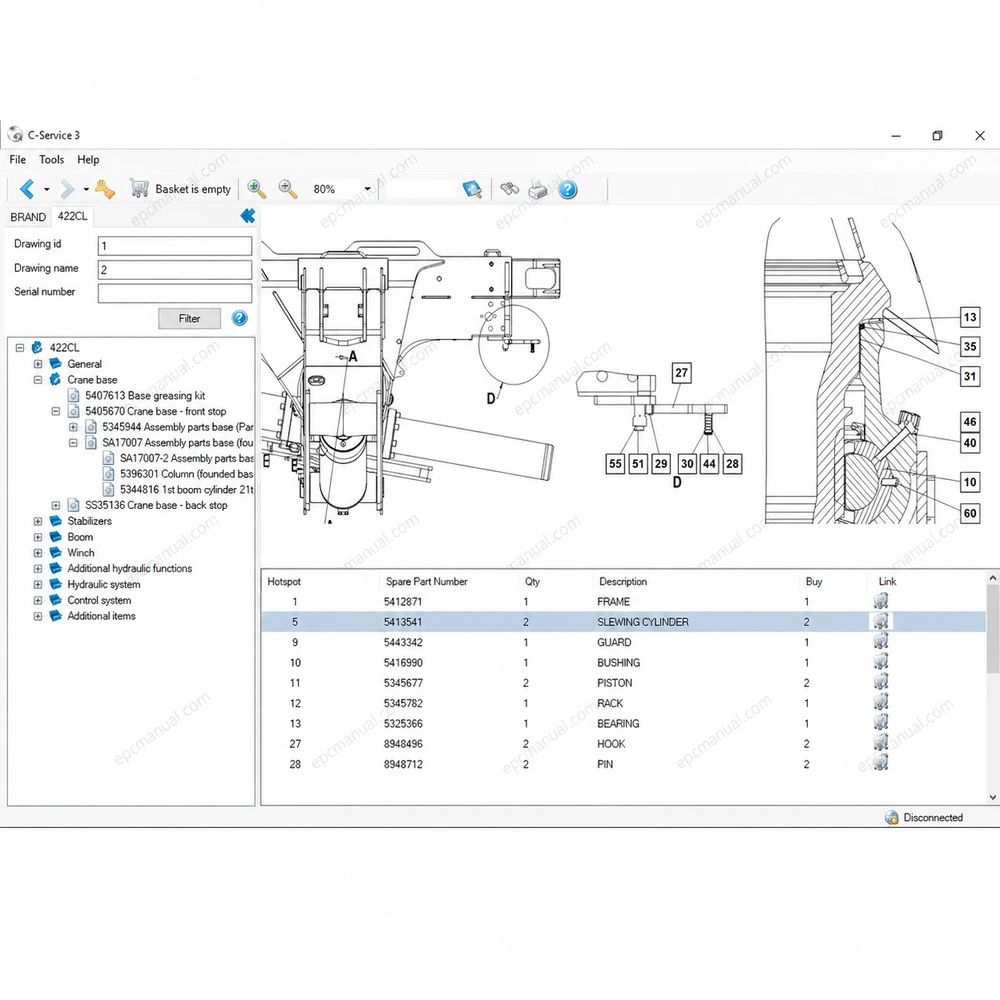
Task: Click hotspot 27 on the drawing
Action: (x=681, y=372)
